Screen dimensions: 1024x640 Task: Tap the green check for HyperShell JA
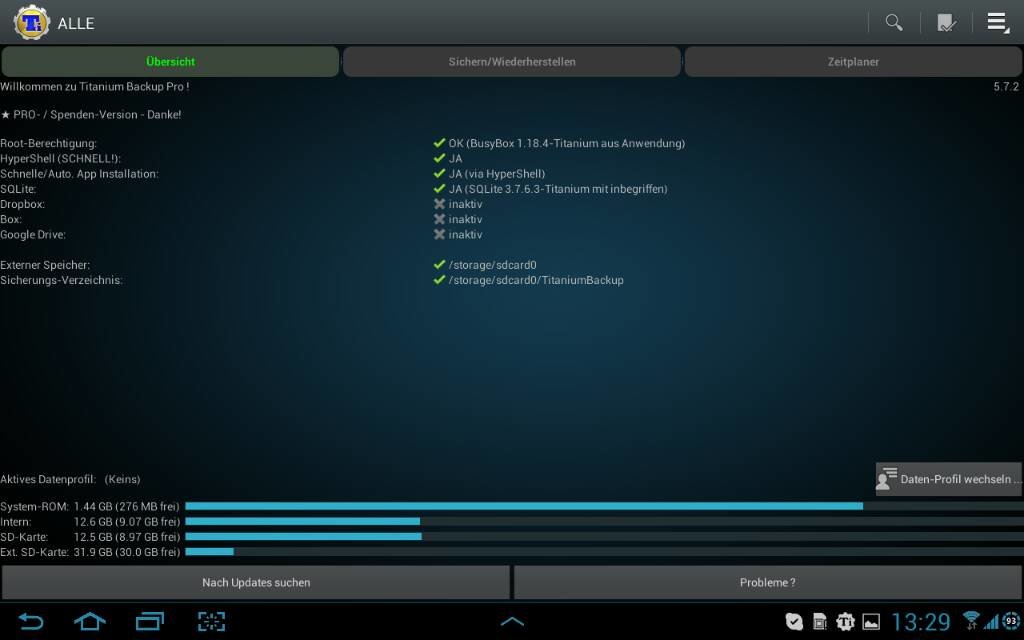[440, 158]
